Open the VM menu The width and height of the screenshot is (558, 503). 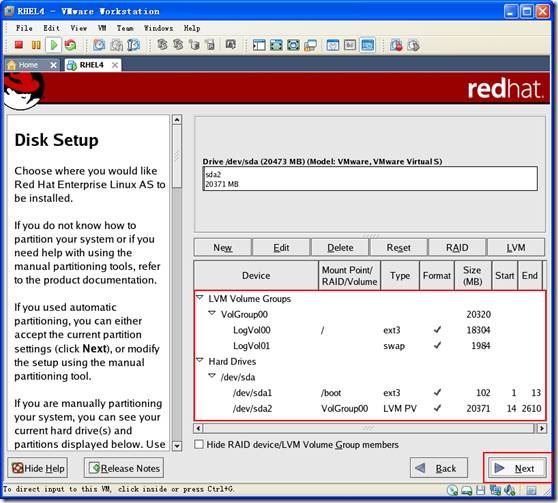[x=102, y=28]
